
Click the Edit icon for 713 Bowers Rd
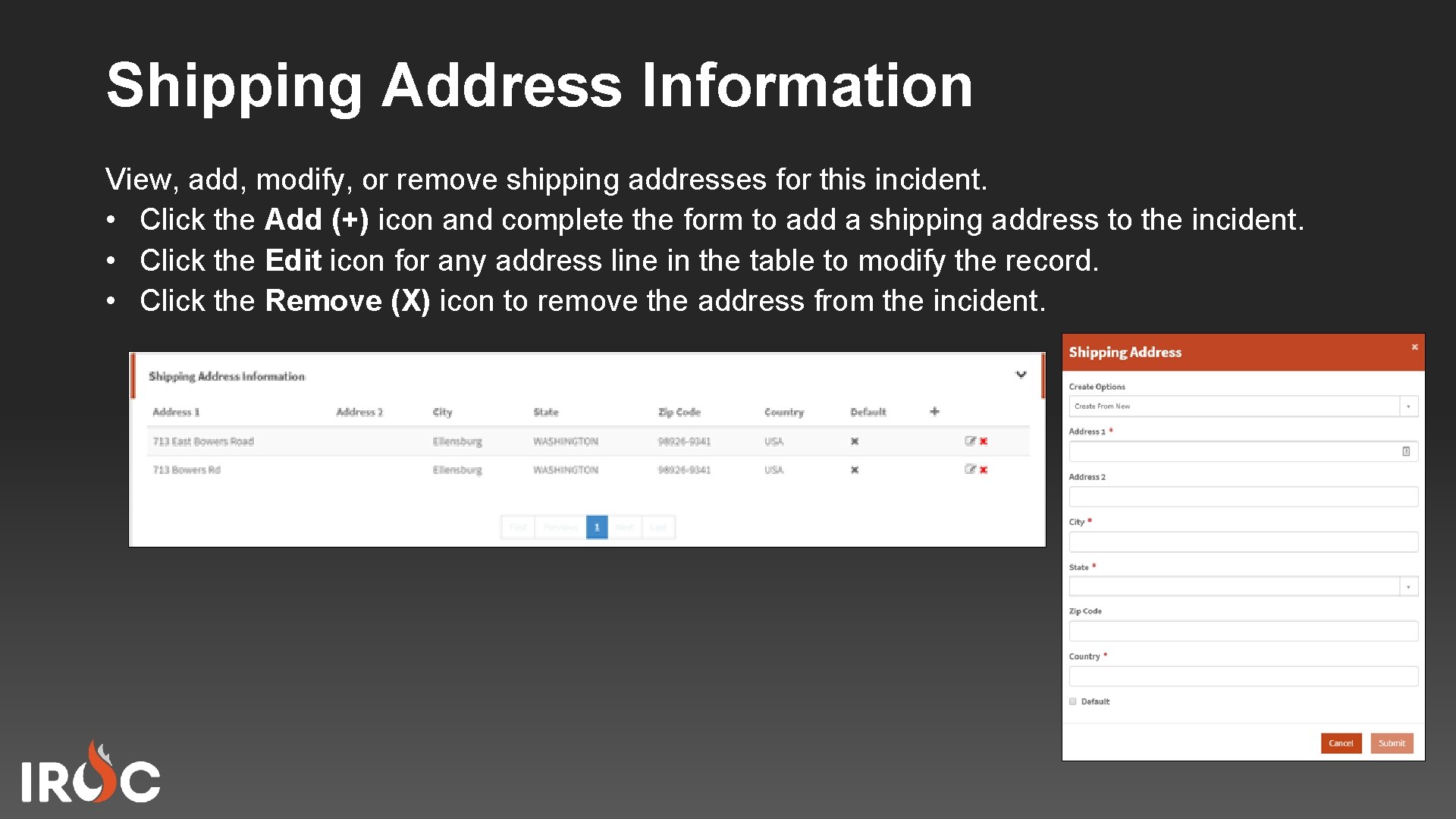click(x=971, y=469)
